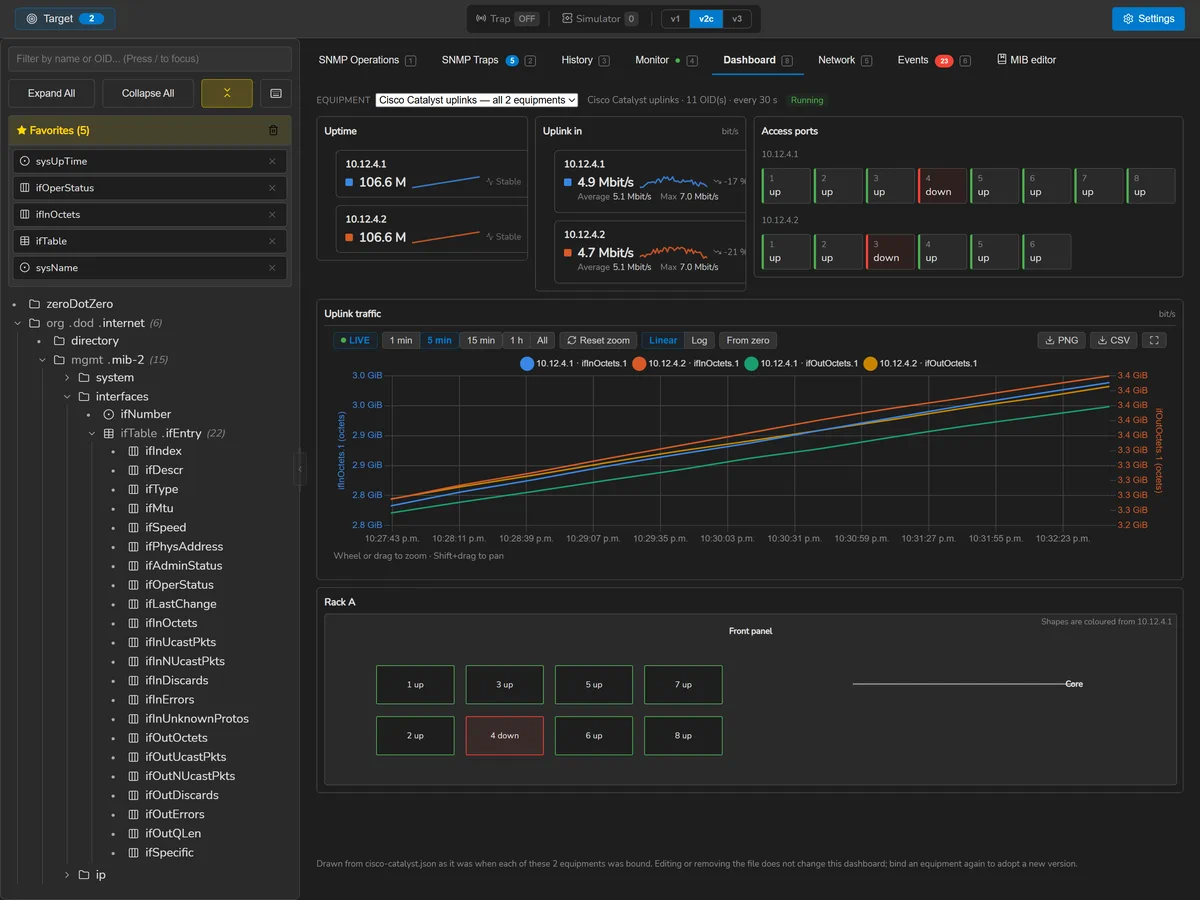The width and height of the screenshot is (1200, 900).
Task: Select SNMP version v3
Action: pyautogui.click(x=737, y=19)
